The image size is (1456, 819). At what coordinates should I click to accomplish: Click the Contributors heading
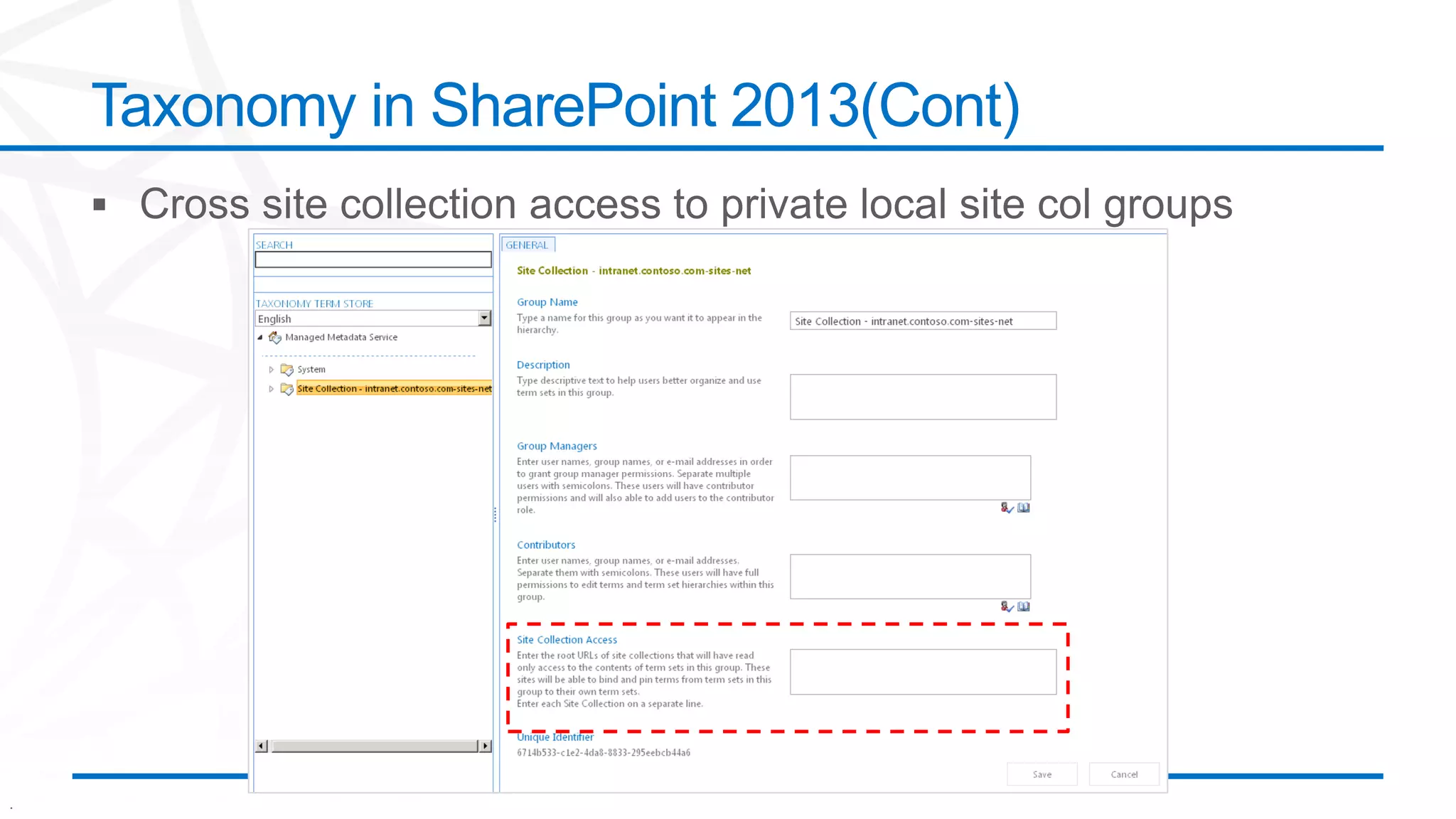546,545
